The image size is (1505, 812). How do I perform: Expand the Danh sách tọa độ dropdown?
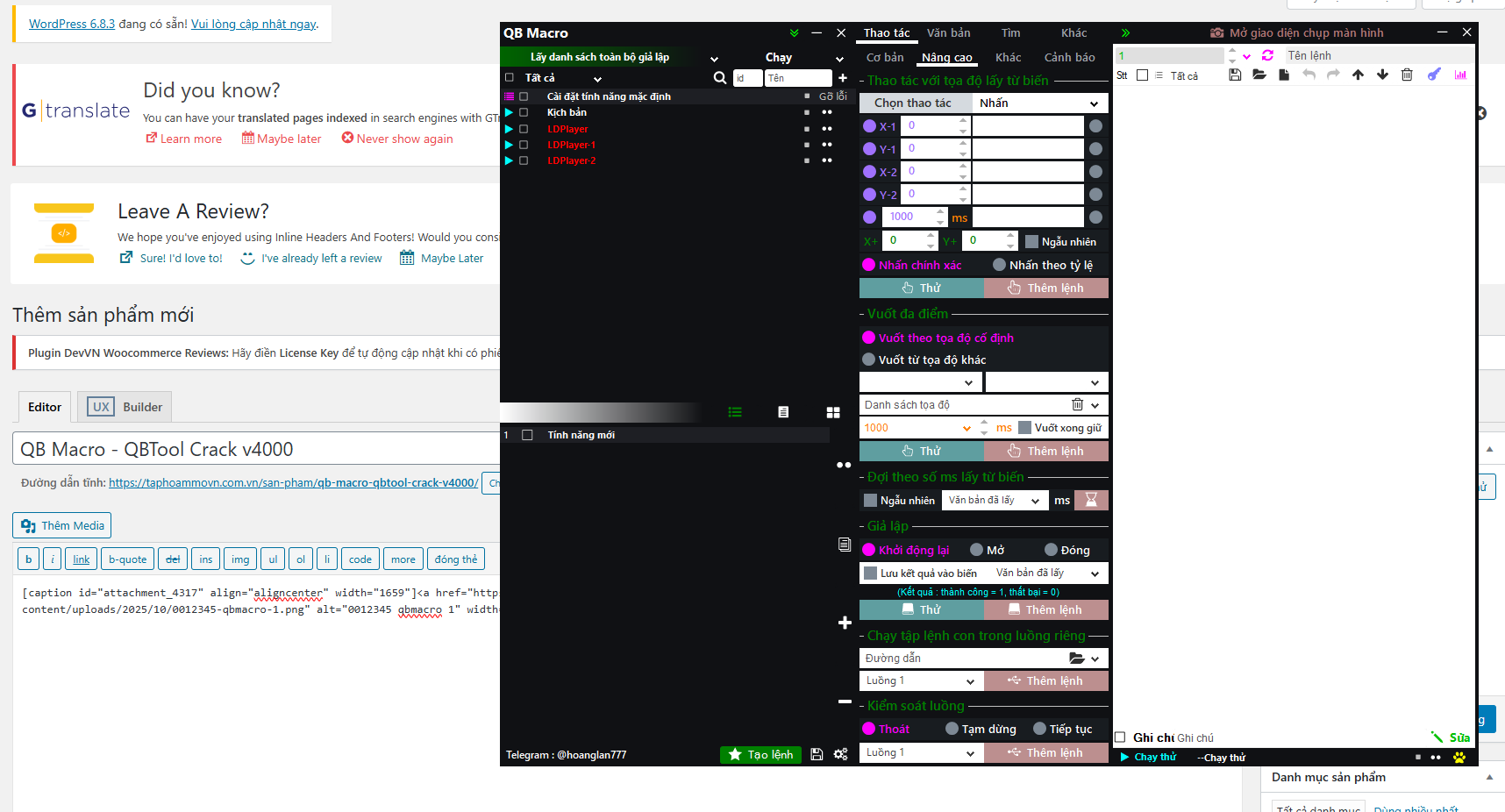[1095, 405]
